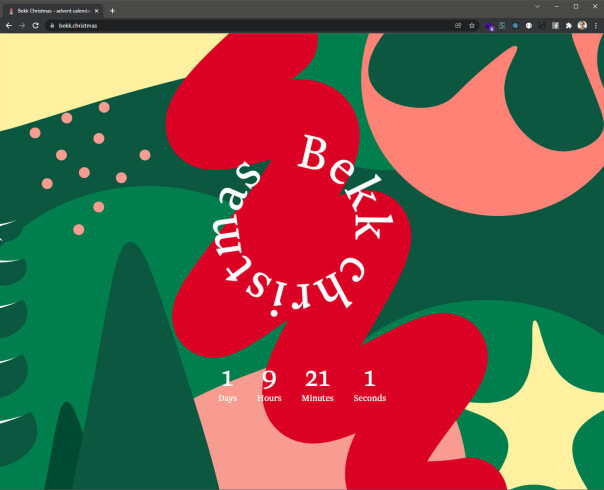Minimize the Chrome window

[557, 6]
